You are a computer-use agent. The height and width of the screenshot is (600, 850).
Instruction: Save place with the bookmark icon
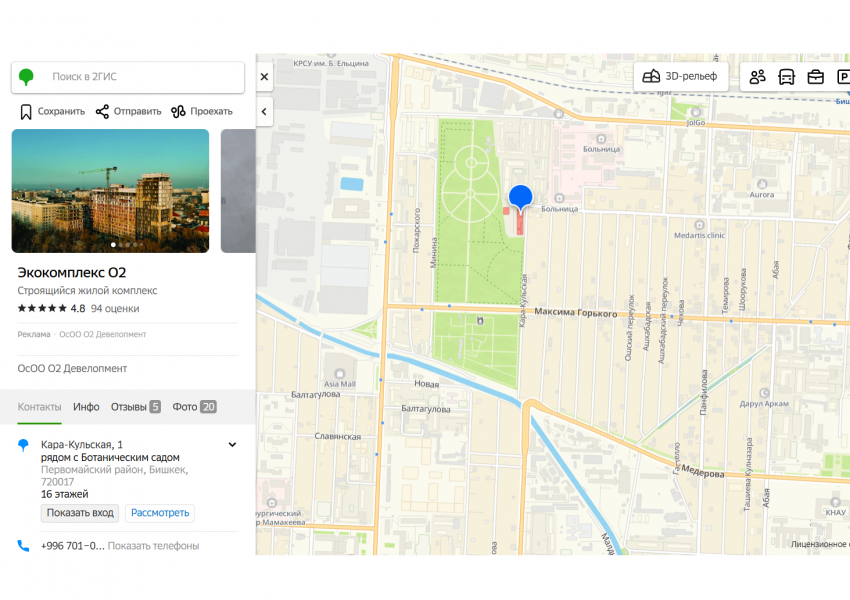click(x=26, y=111)
